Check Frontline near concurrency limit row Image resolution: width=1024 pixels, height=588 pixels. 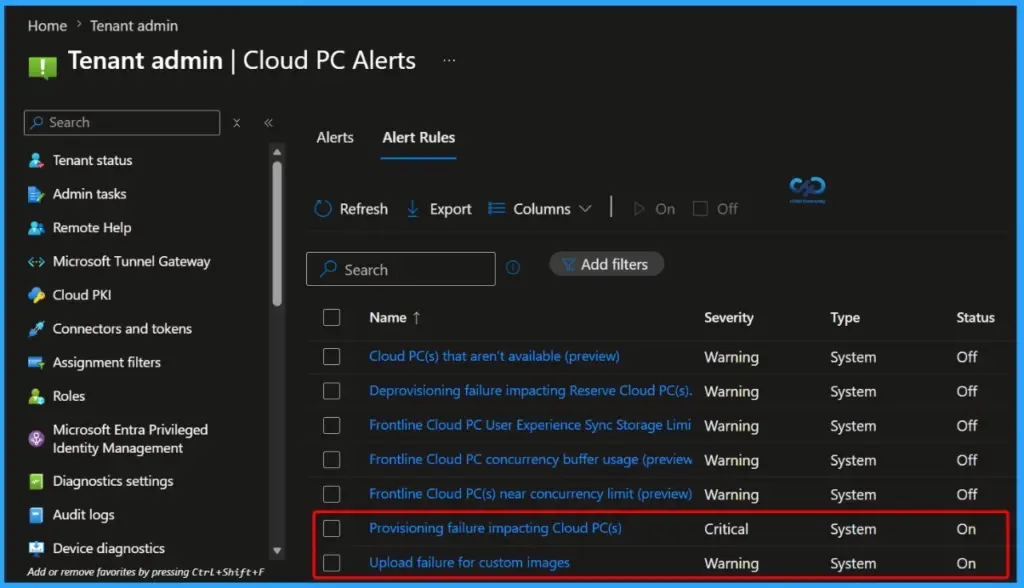(332, 494)
